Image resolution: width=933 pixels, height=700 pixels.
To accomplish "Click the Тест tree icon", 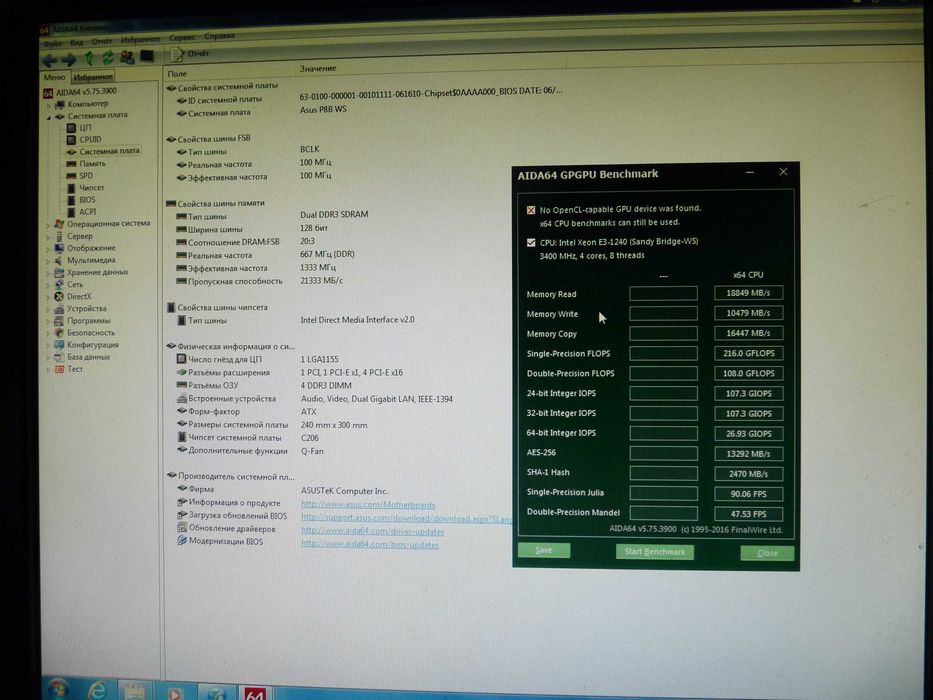I will (x=59, y=369).
